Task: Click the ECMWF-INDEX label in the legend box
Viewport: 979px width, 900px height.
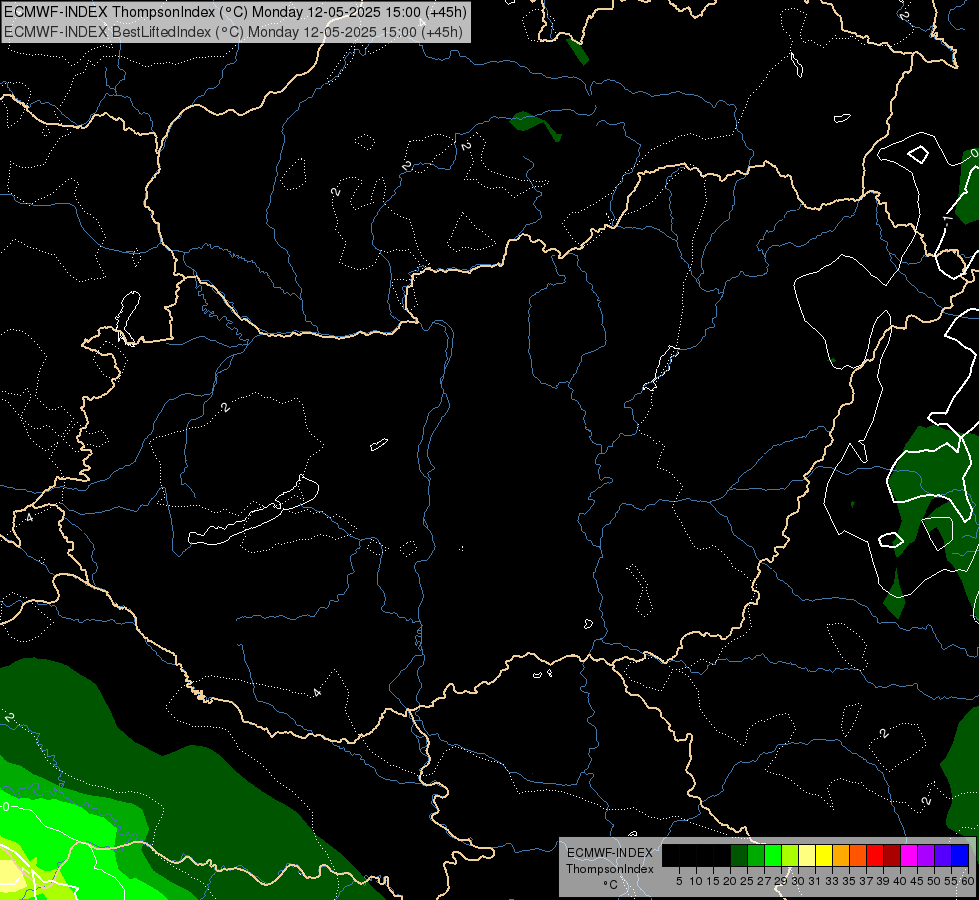Action: 610,853
